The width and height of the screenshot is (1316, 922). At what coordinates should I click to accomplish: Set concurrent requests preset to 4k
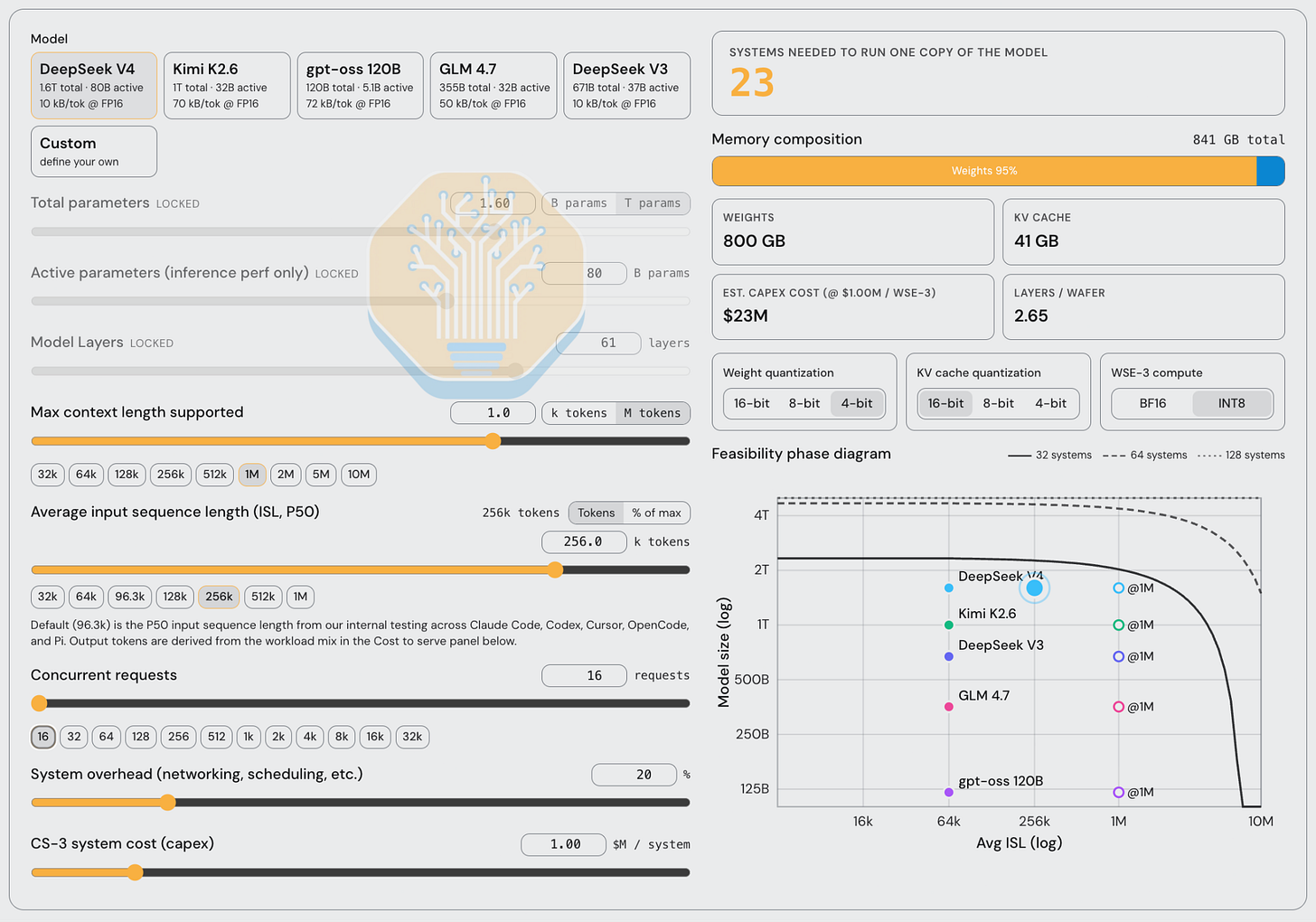tap(310, 737)
